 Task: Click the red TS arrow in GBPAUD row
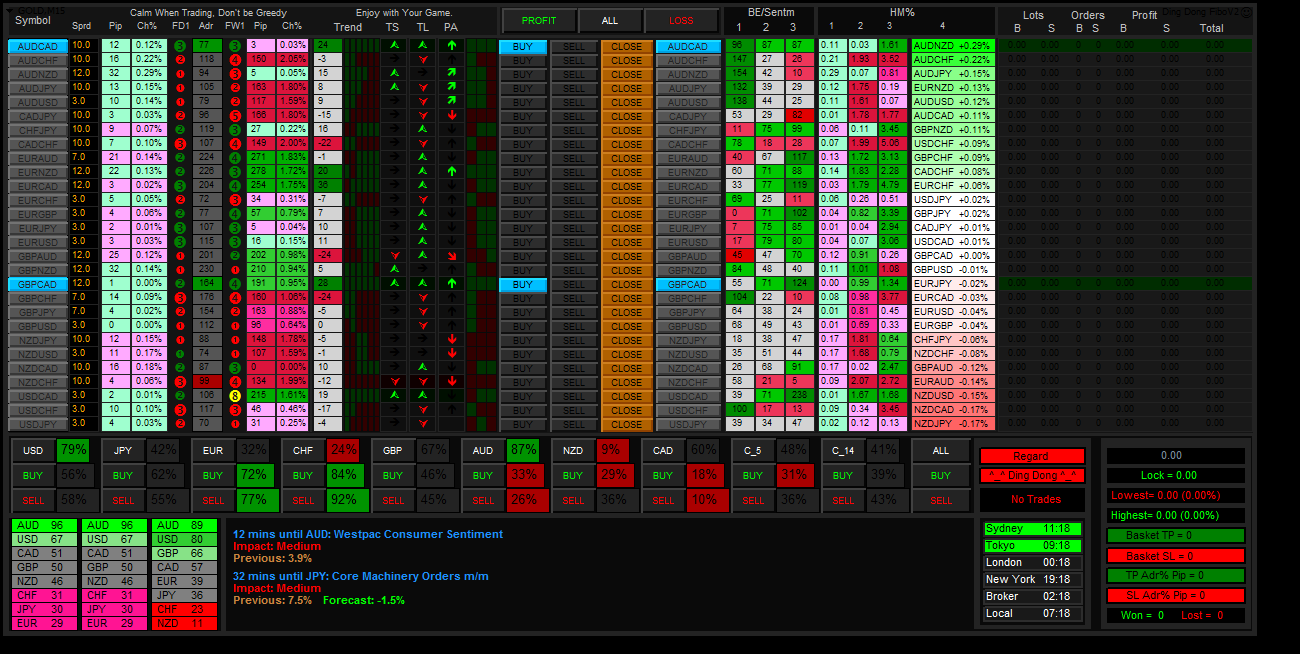[393, 256]
